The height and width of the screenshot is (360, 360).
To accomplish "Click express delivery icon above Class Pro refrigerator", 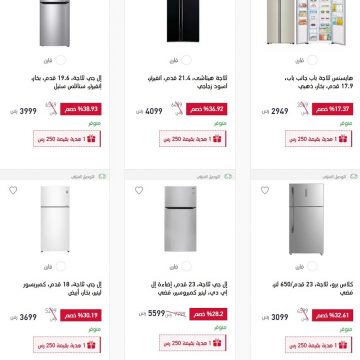I will click(354, 176).
